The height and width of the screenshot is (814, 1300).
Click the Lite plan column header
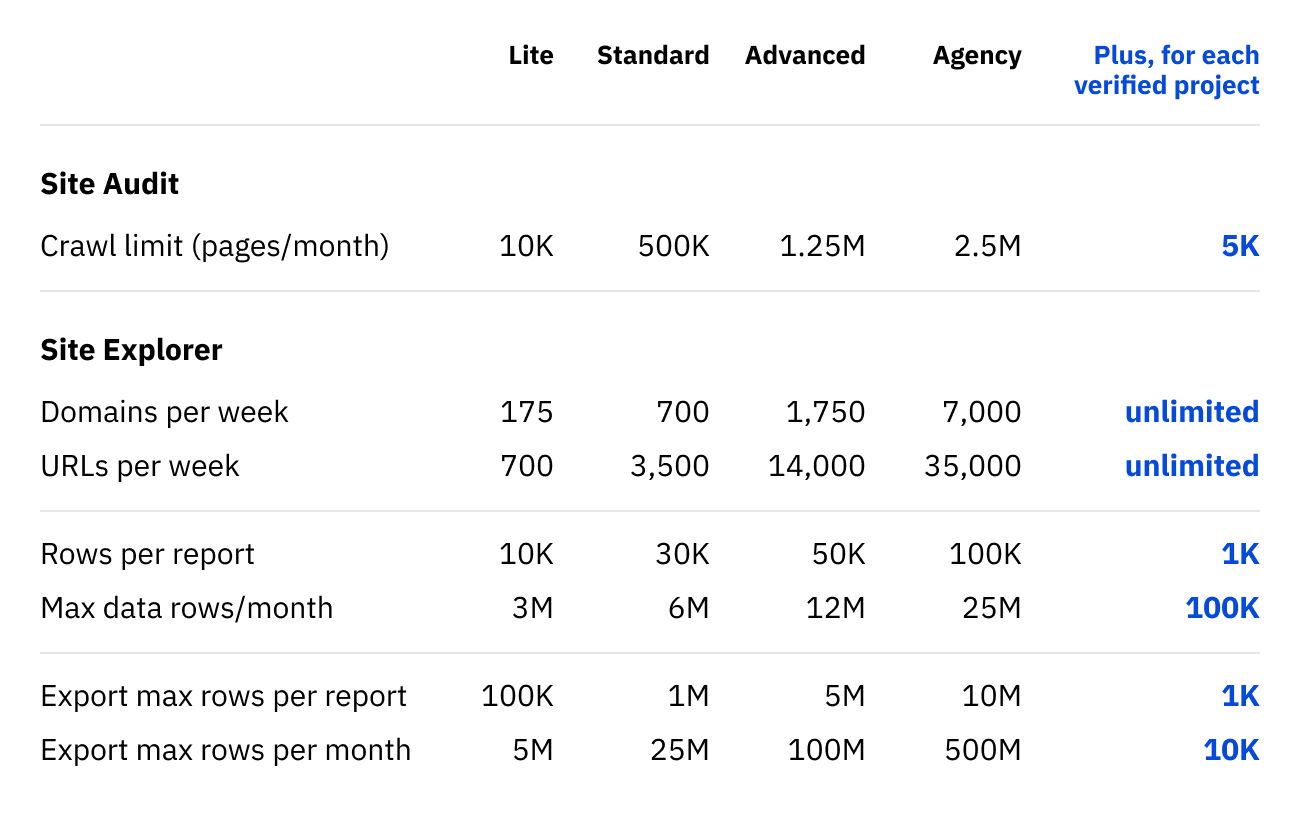530,56
